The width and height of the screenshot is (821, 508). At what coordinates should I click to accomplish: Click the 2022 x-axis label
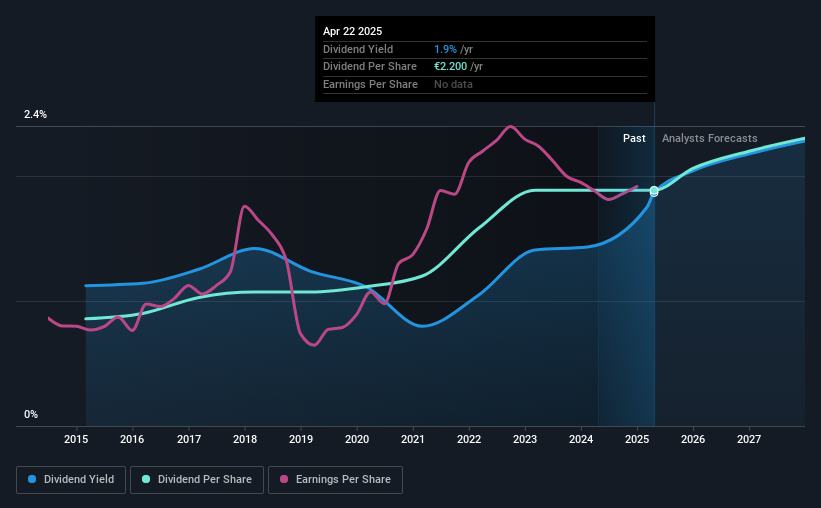click(469, 439)
